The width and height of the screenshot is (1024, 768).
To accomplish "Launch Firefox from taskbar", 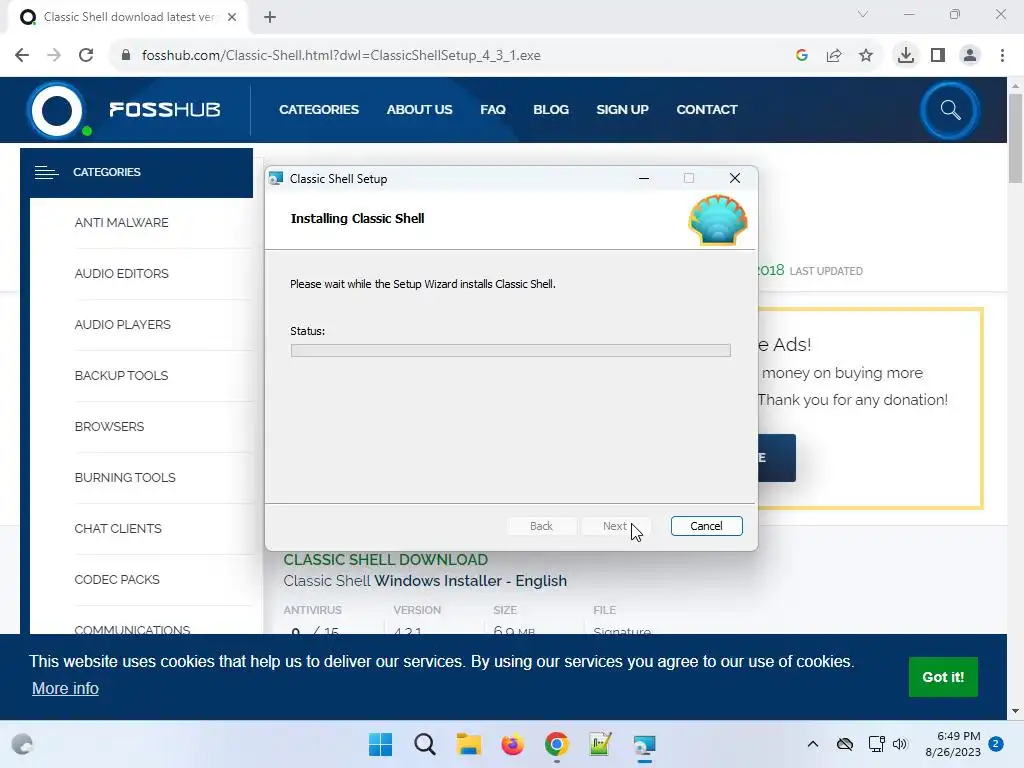I will tap(513, 744).
